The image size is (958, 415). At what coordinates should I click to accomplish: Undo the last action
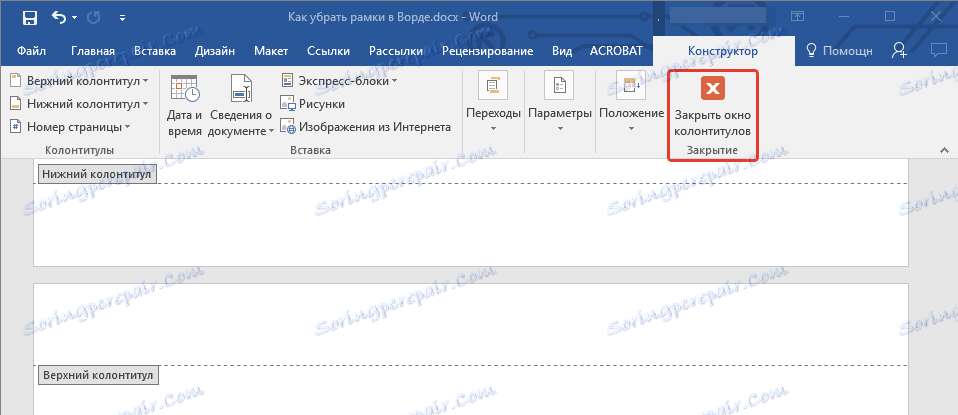tap(59, 18)
